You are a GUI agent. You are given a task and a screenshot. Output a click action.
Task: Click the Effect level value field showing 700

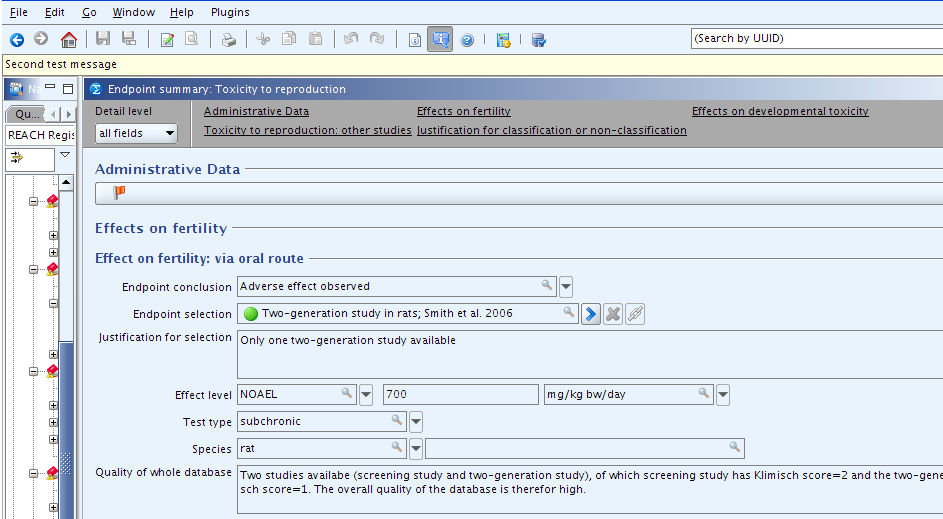pos(461,395)
